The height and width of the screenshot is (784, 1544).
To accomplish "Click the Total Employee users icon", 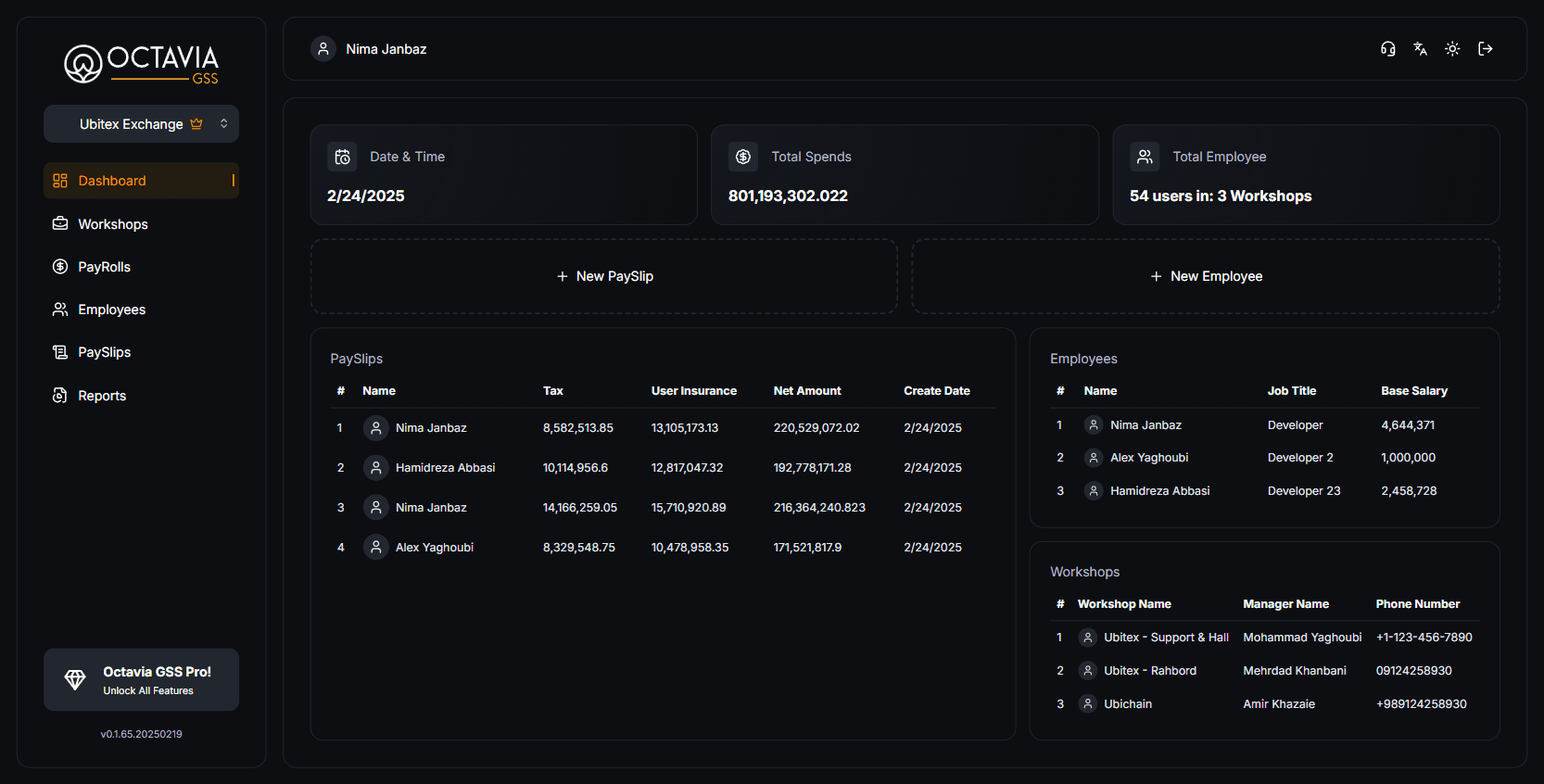I will pos(1145,157).
